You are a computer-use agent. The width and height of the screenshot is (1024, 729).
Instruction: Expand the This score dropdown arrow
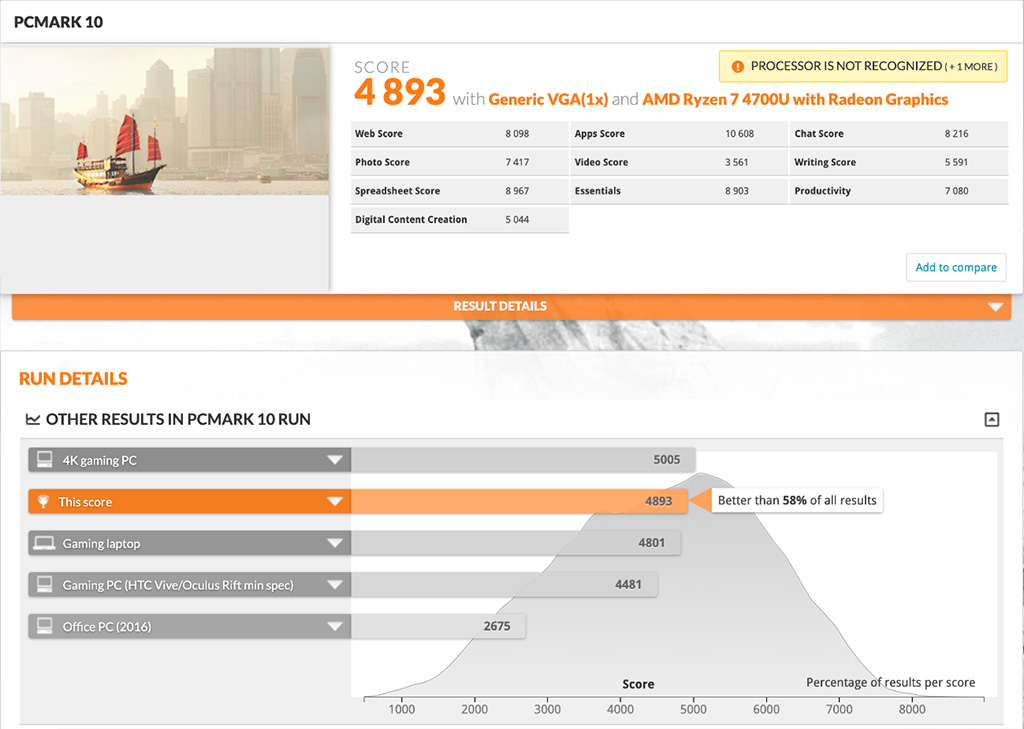[335, 502]
